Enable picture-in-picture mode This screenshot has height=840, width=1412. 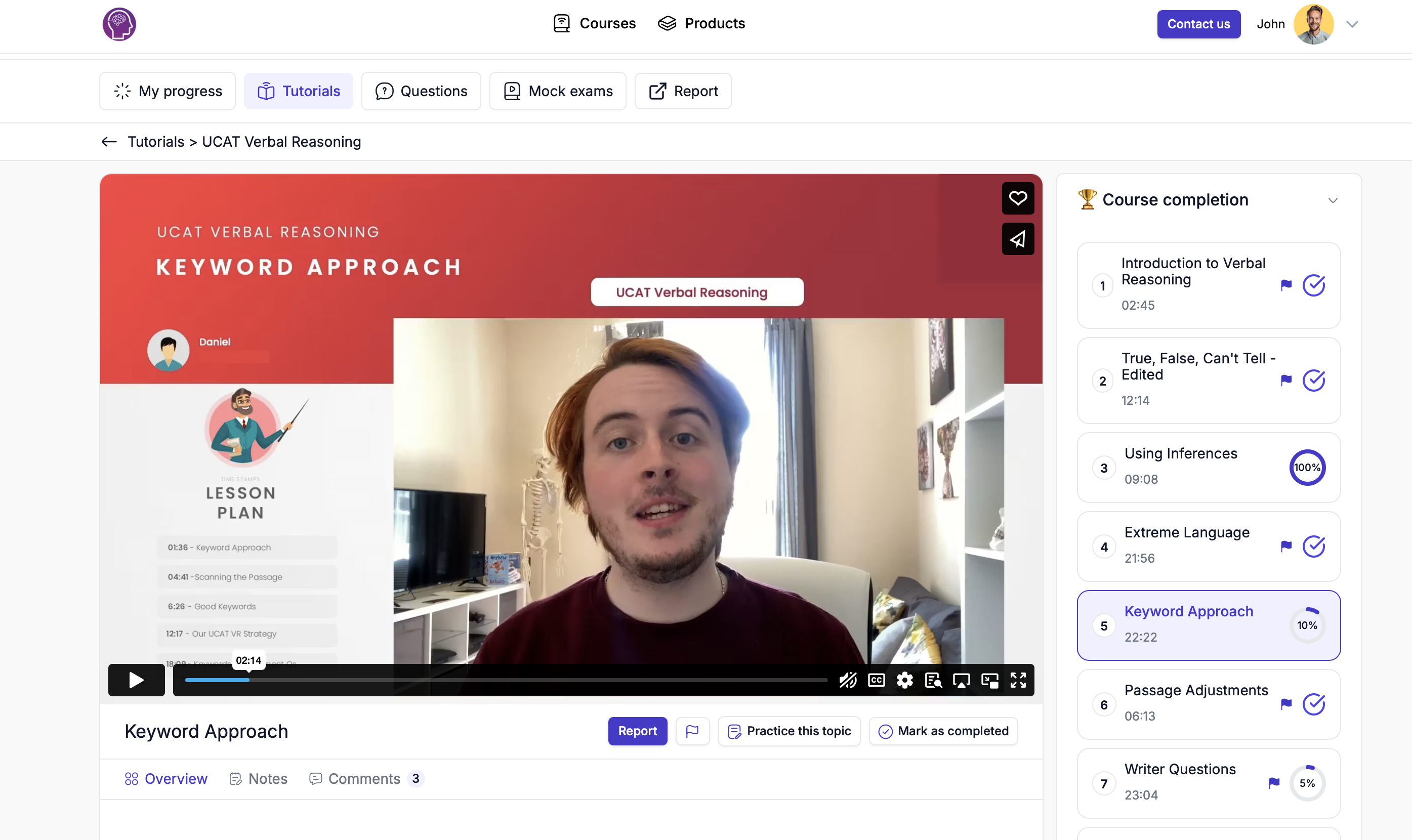(989, 680)
